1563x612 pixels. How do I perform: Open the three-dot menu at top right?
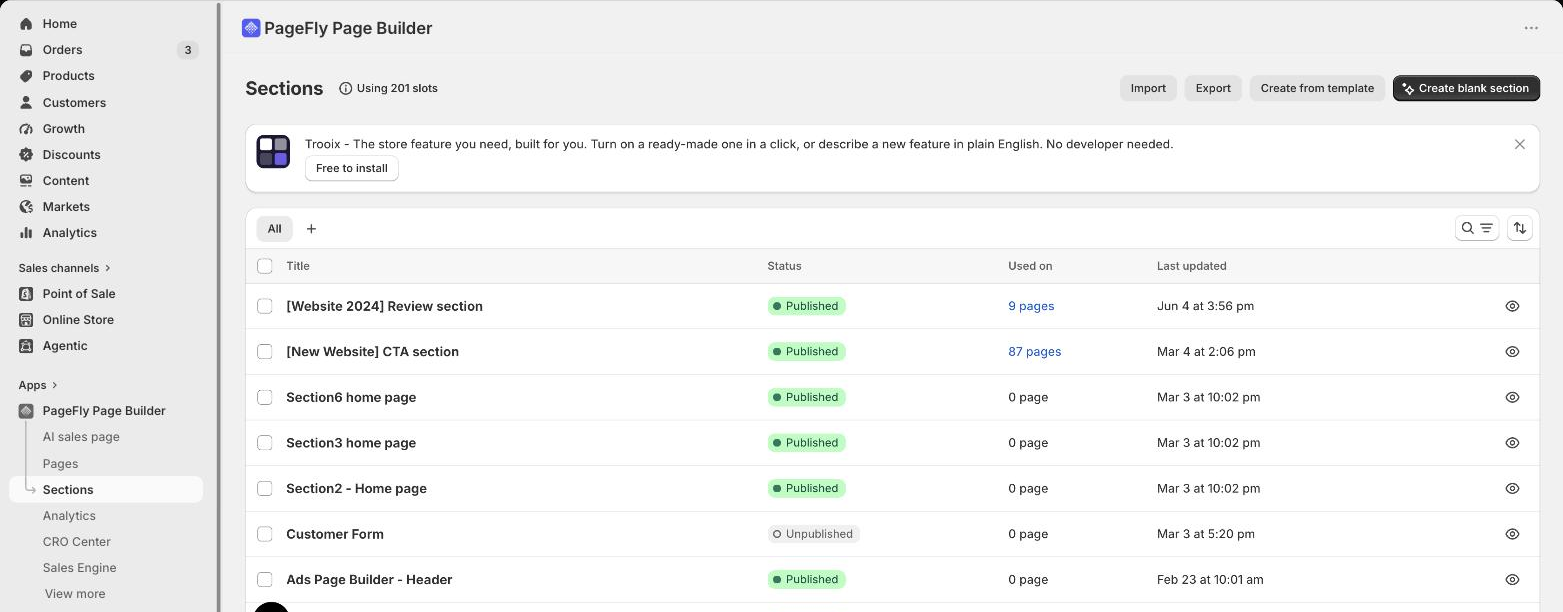click(1531, 28)
